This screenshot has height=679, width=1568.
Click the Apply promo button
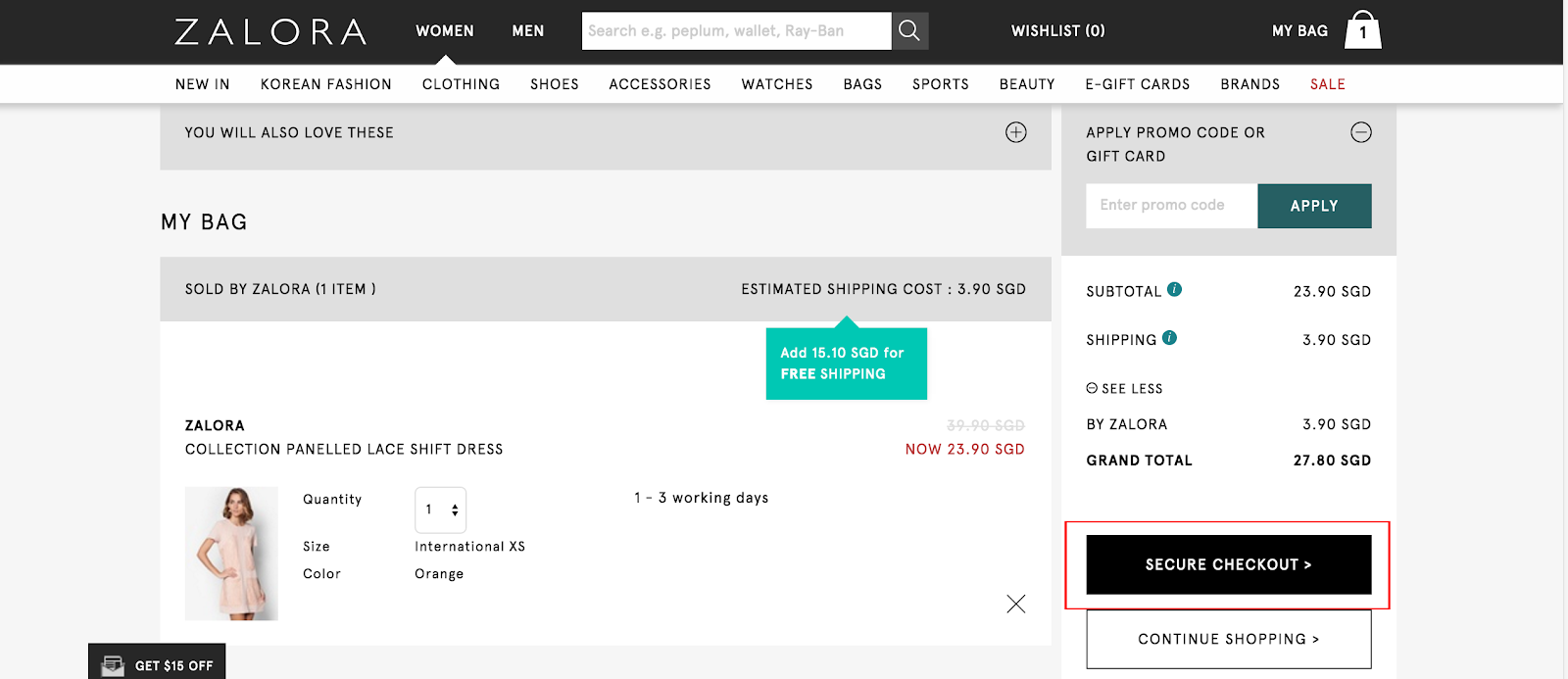tap(1314, 206)
